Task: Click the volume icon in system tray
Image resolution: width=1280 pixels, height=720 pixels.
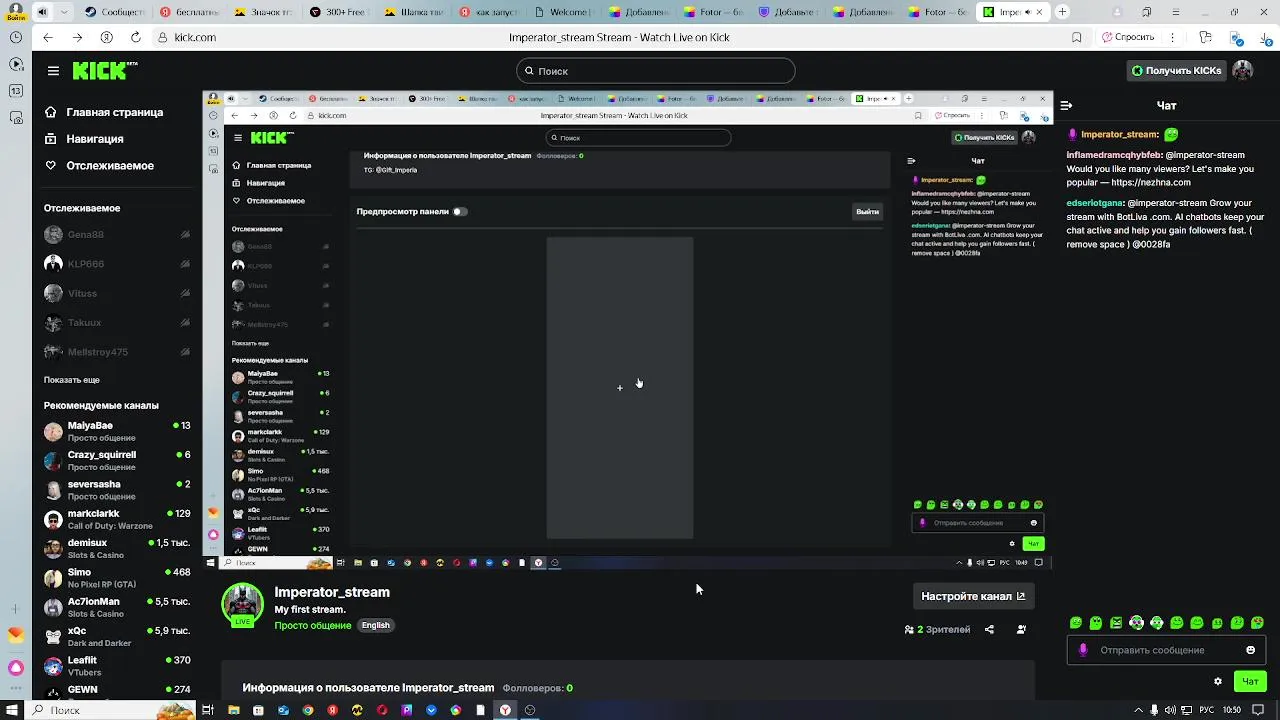Action: 1170,710
